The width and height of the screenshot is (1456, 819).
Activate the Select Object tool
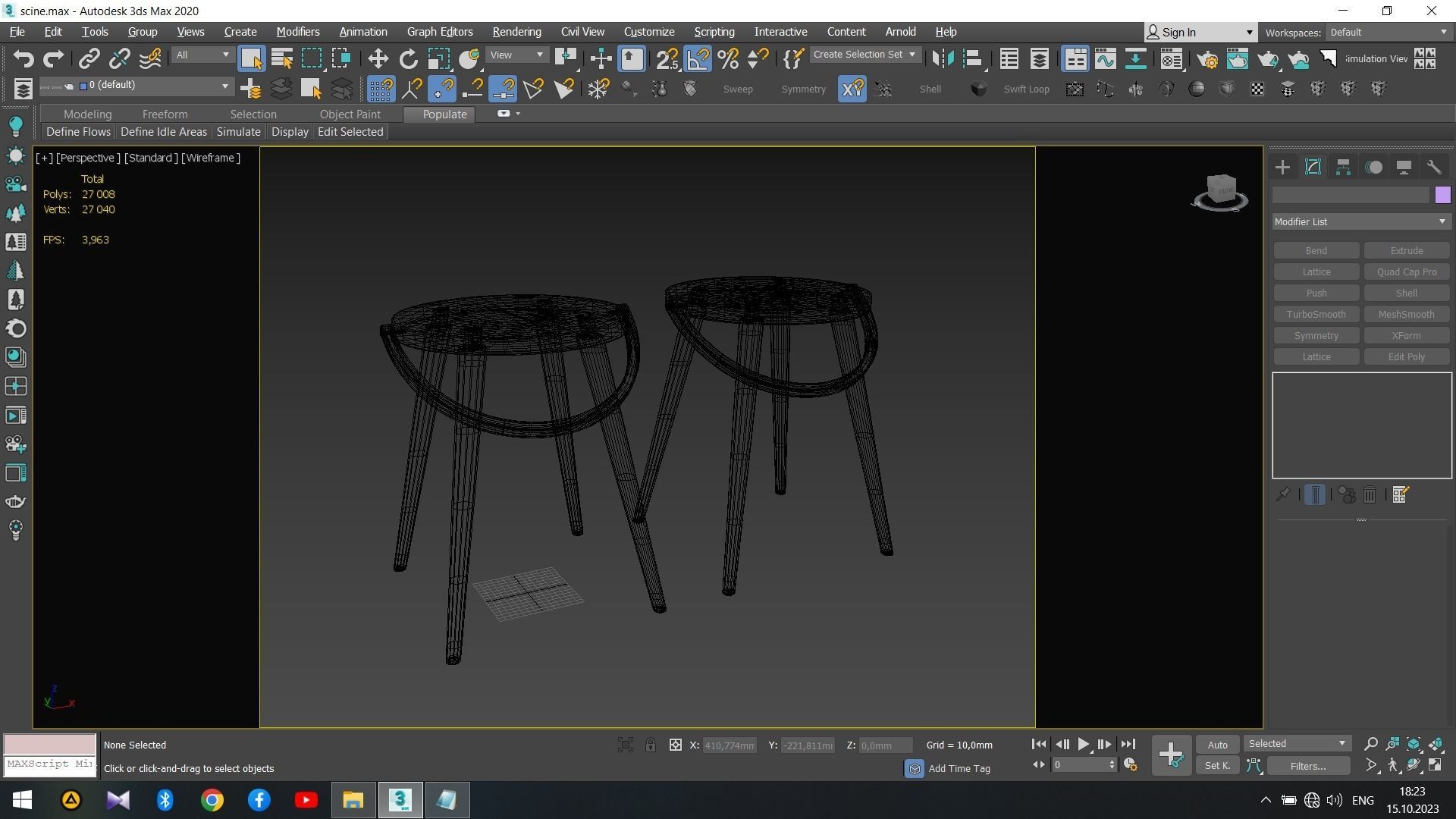[x=251, y=59]
